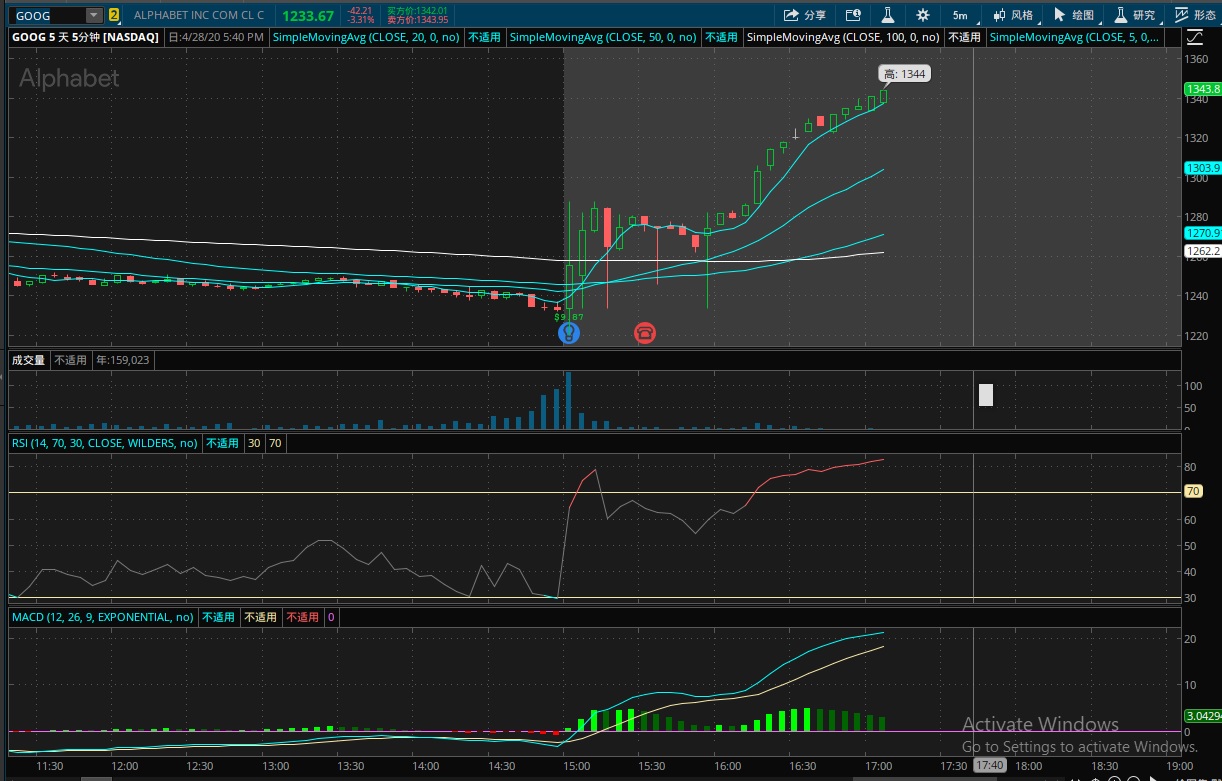
Task: Click the GOOG 5 天 5分钟 [NASDAQ] chart title
Action: tap(85, 37)
